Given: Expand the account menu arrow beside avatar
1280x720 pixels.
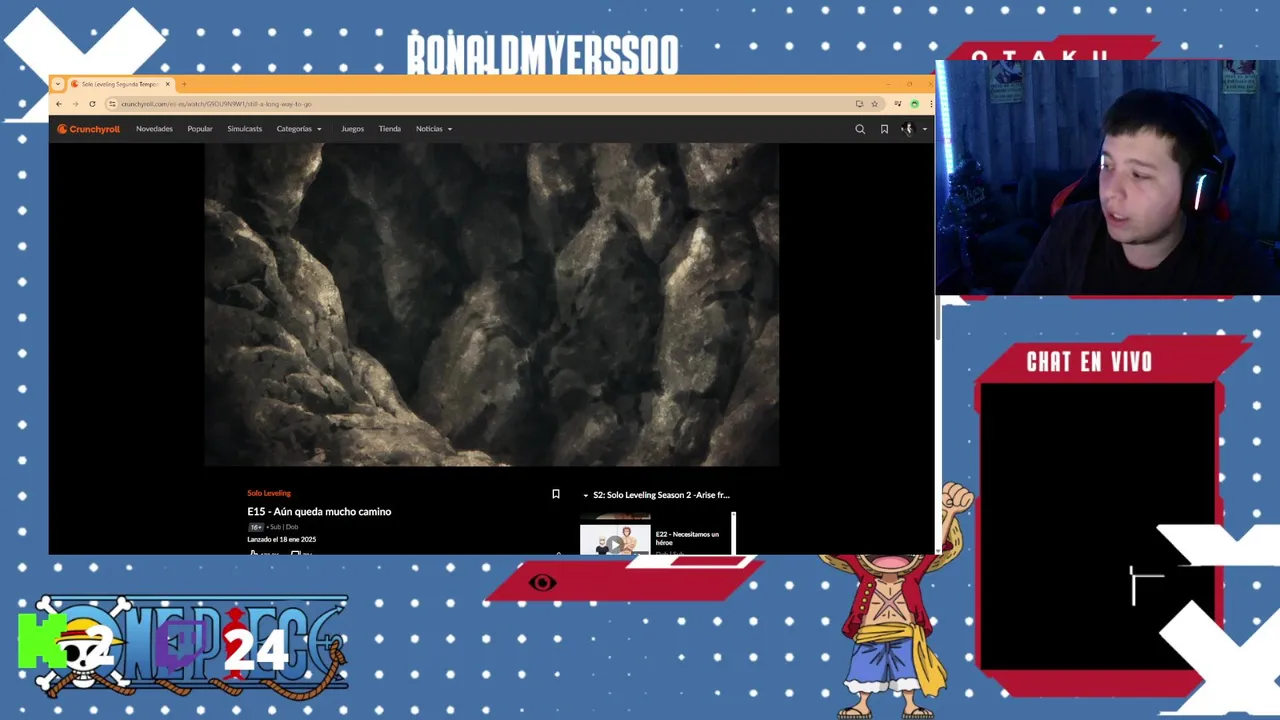Looking at the screenshot, I should pos(924,129).
